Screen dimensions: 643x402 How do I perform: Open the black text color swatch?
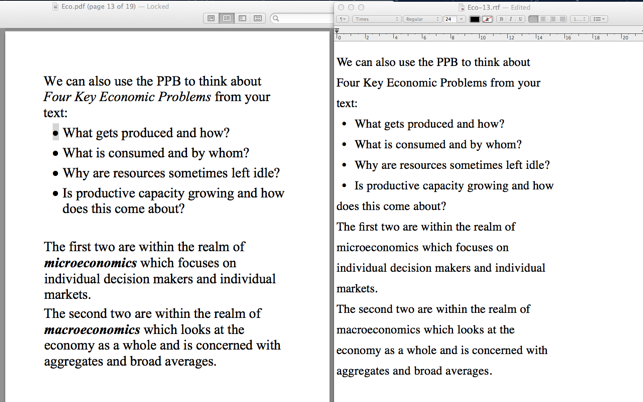click(474, 19)
